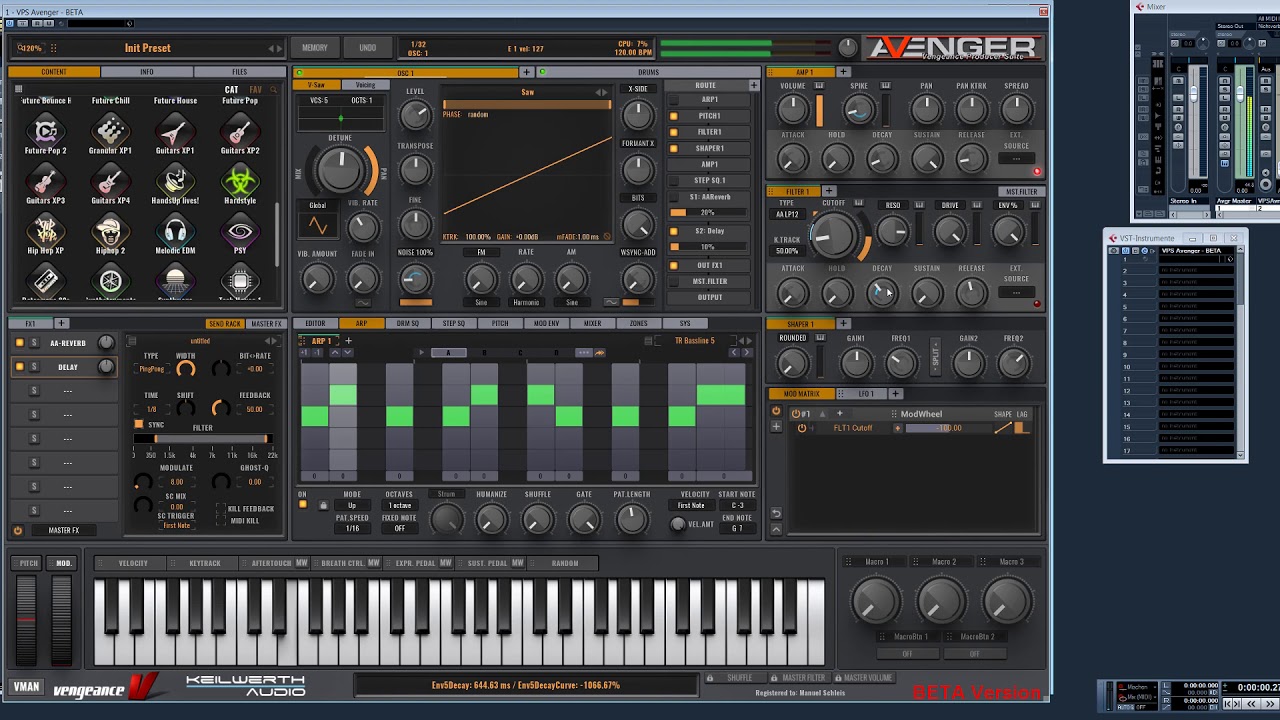Click the delay FILTER range slider
This screenshot has width=1280, height=720.
[202, 439]
